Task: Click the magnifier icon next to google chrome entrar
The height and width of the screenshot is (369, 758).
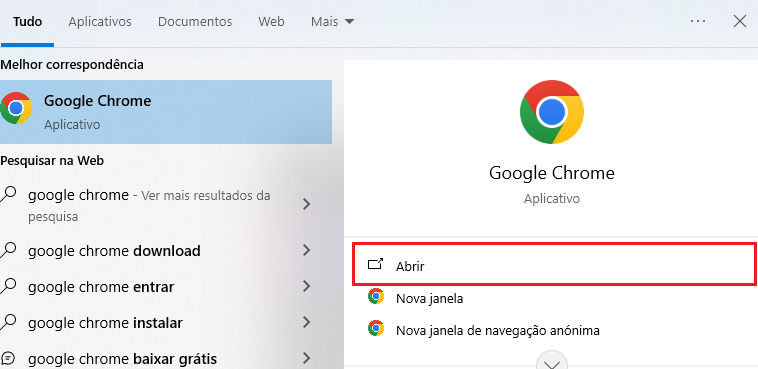Action: 8,286
